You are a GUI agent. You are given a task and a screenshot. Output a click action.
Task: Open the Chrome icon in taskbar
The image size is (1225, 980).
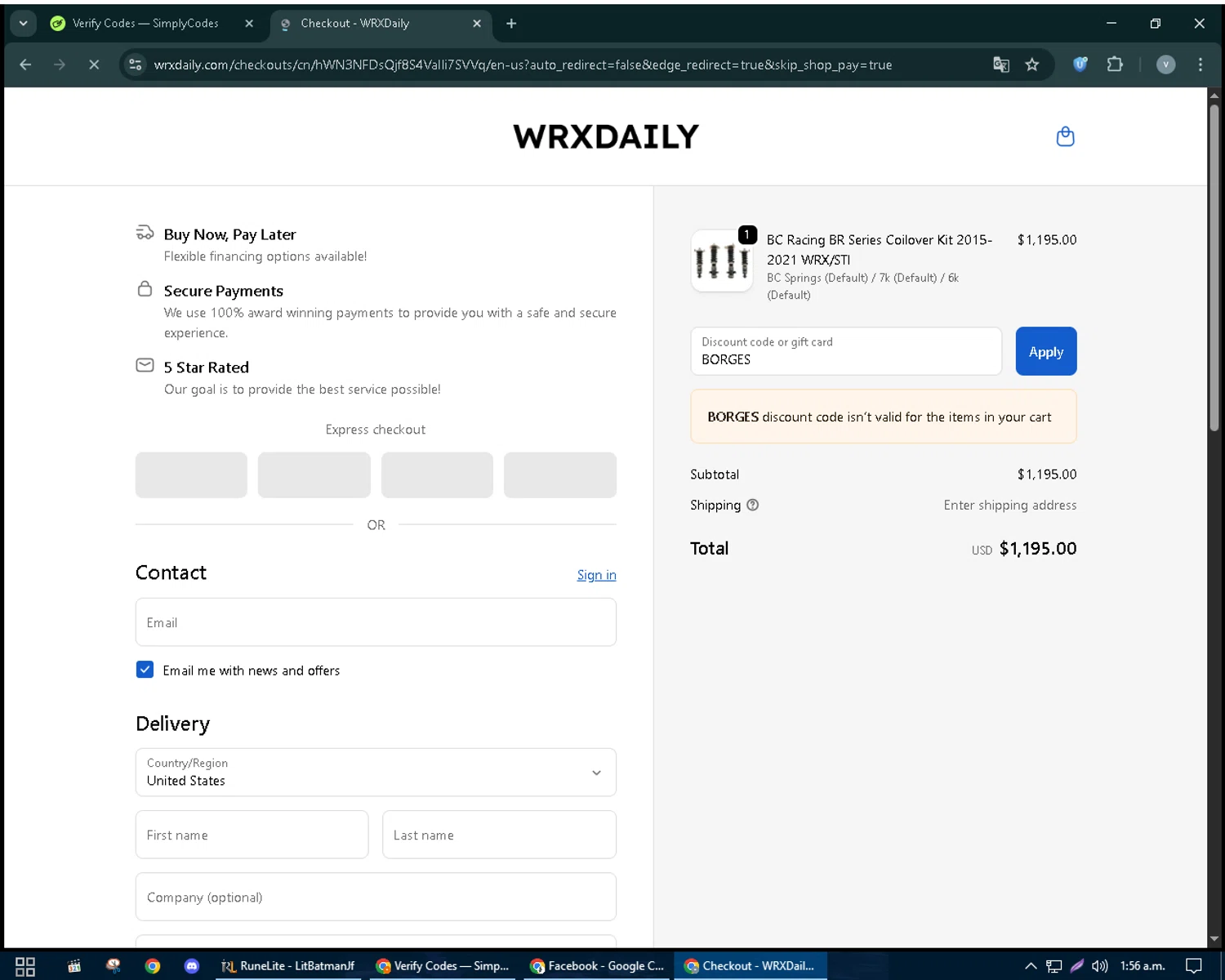point(153,966)
